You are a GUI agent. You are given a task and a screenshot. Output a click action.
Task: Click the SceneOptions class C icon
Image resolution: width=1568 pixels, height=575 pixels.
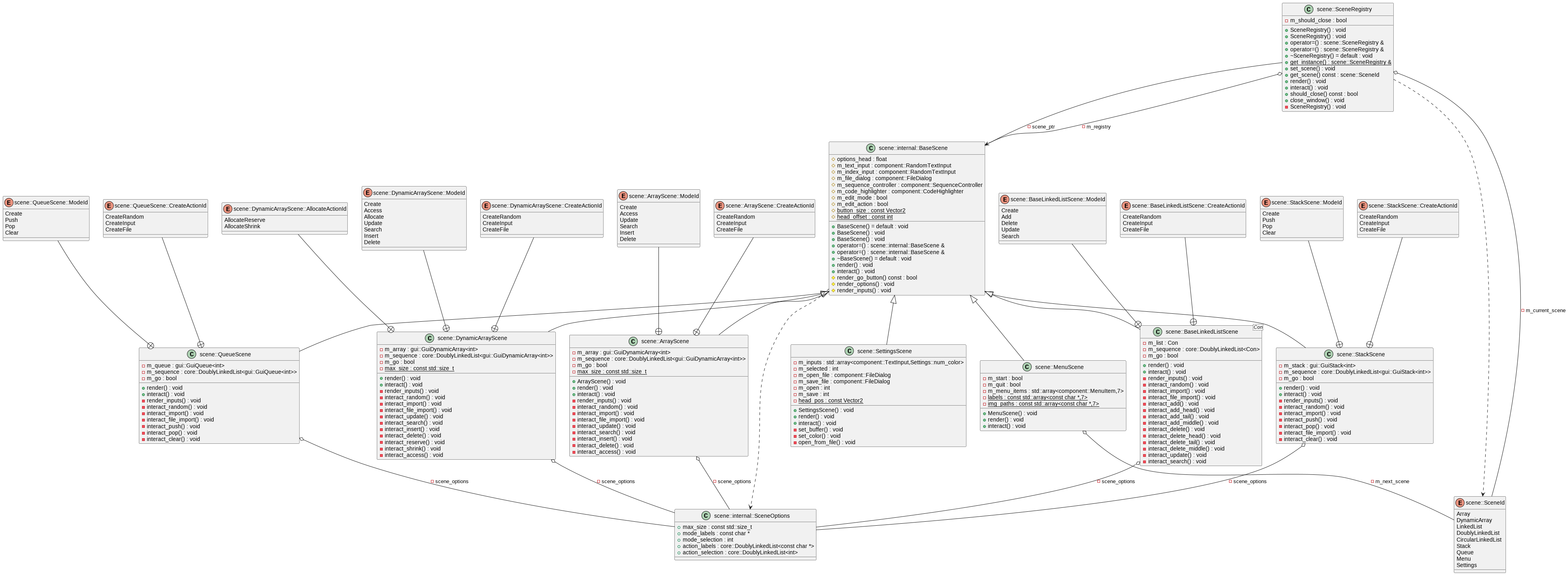[x=706, y=516]
